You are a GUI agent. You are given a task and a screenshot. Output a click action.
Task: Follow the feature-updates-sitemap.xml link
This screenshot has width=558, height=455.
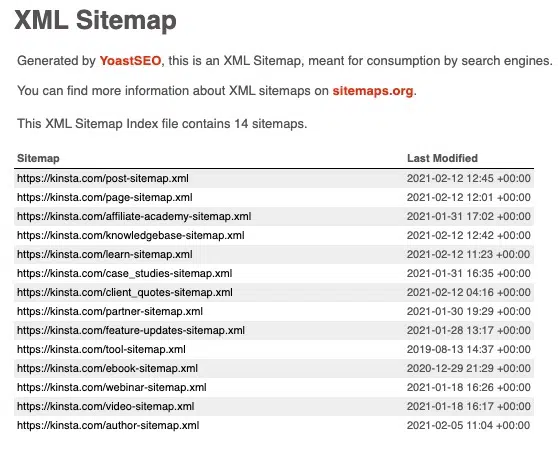(x=131, y=330)
